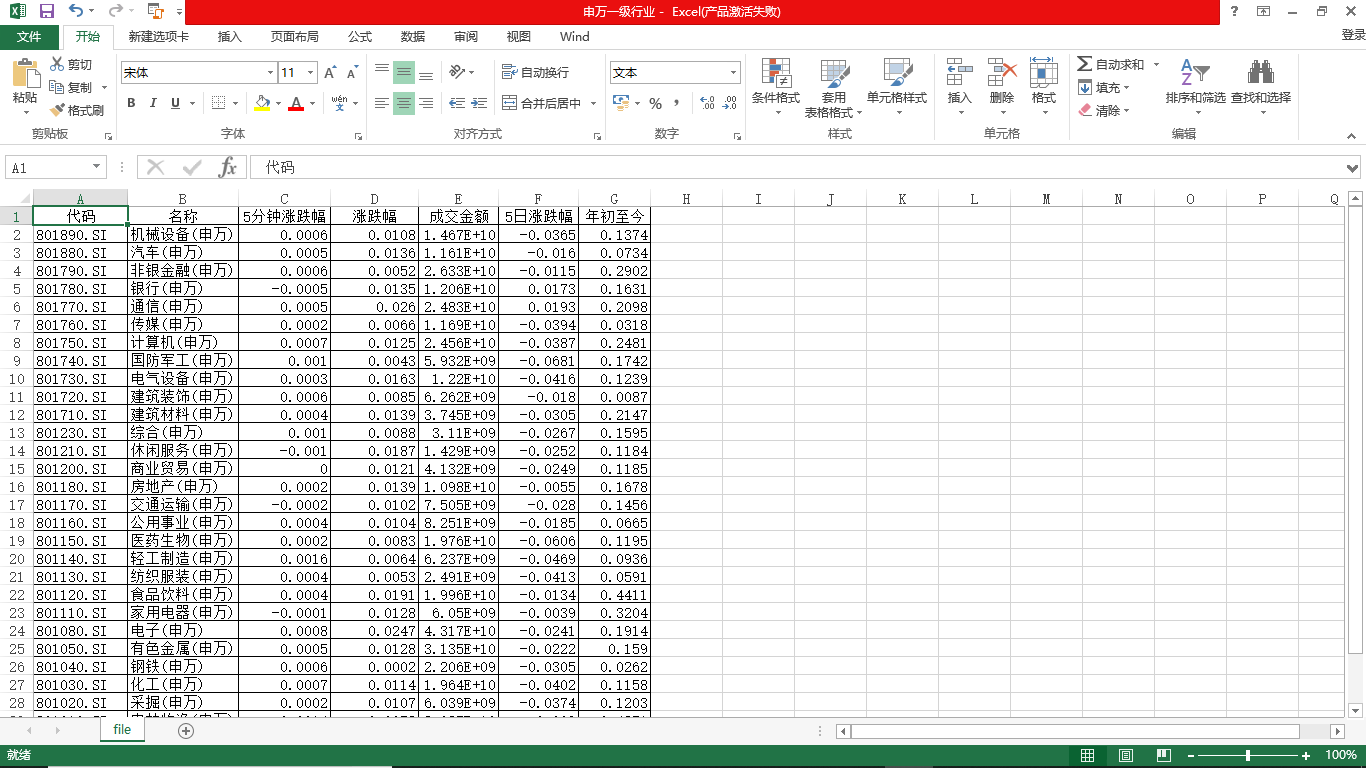The width and height of the screenshot is (1366, 768).
Task: Click the zoom slider in status bar
Action: 1248,755
